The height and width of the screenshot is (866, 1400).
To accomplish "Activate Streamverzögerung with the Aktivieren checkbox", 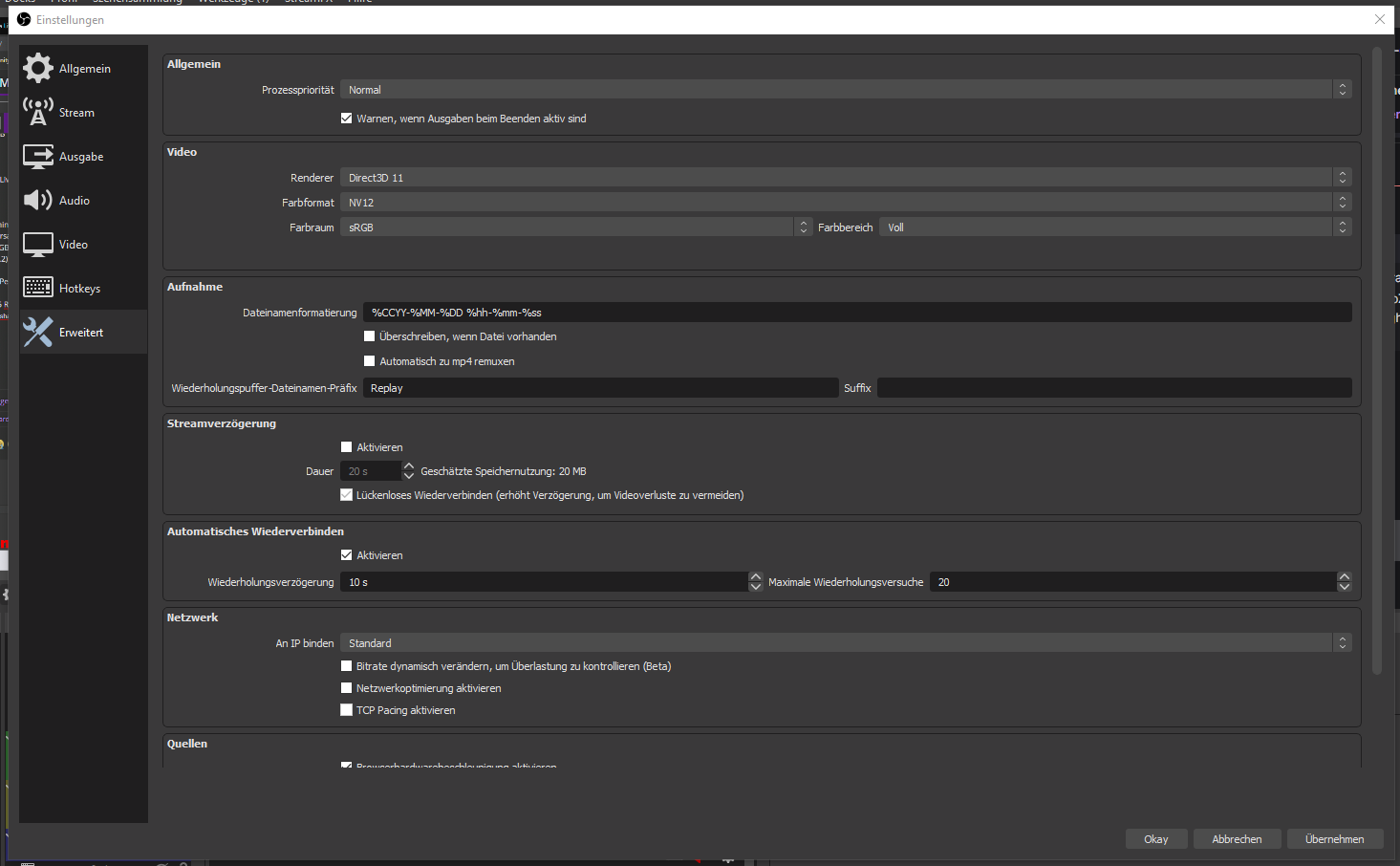I will (x=347, y=447).
